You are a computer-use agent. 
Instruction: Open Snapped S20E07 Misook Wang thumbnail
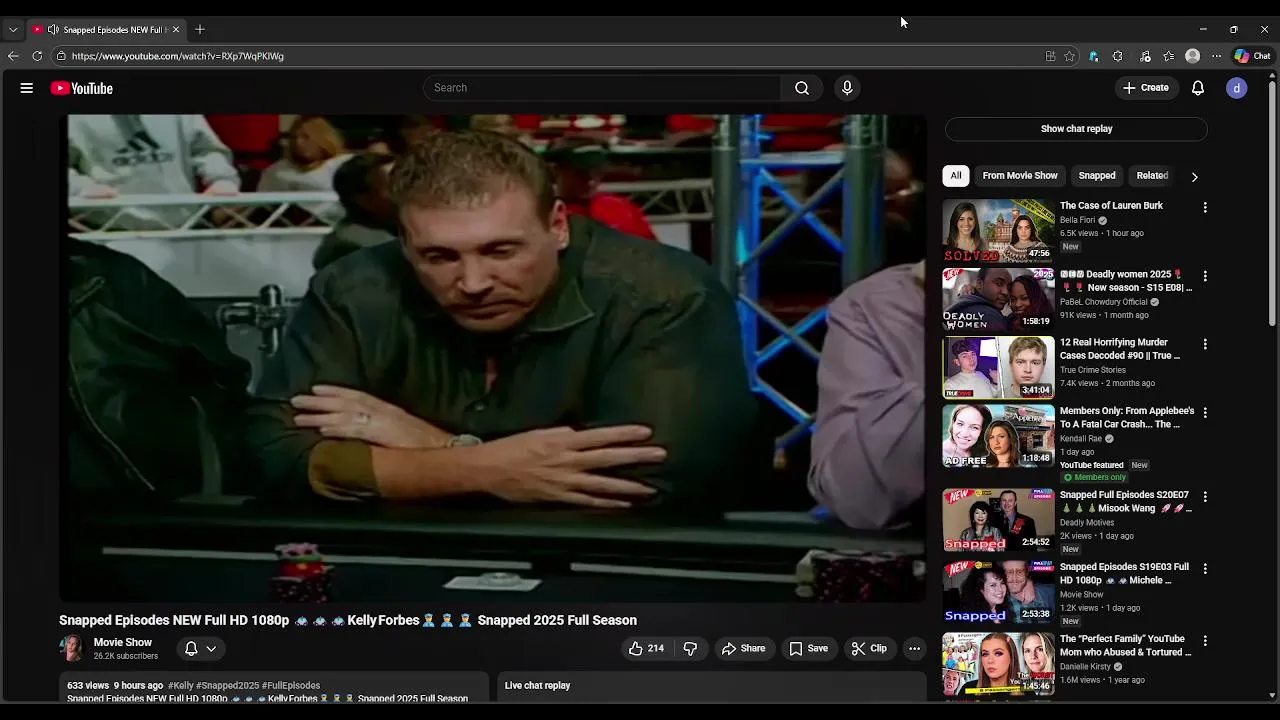tap(998, 520)
